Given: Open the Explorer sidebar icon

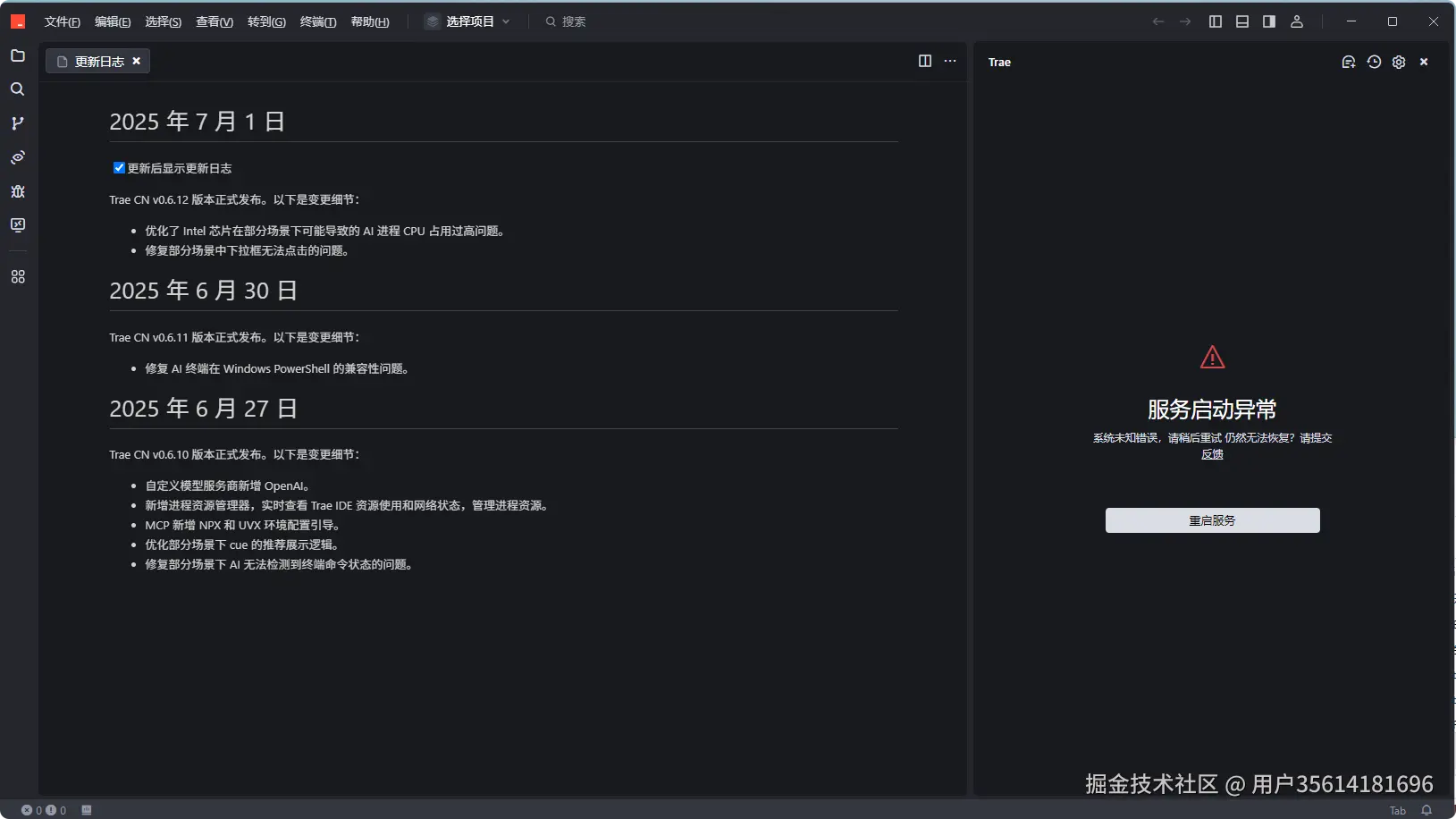Looking at the screenshot, I should [x=17, y=55].
